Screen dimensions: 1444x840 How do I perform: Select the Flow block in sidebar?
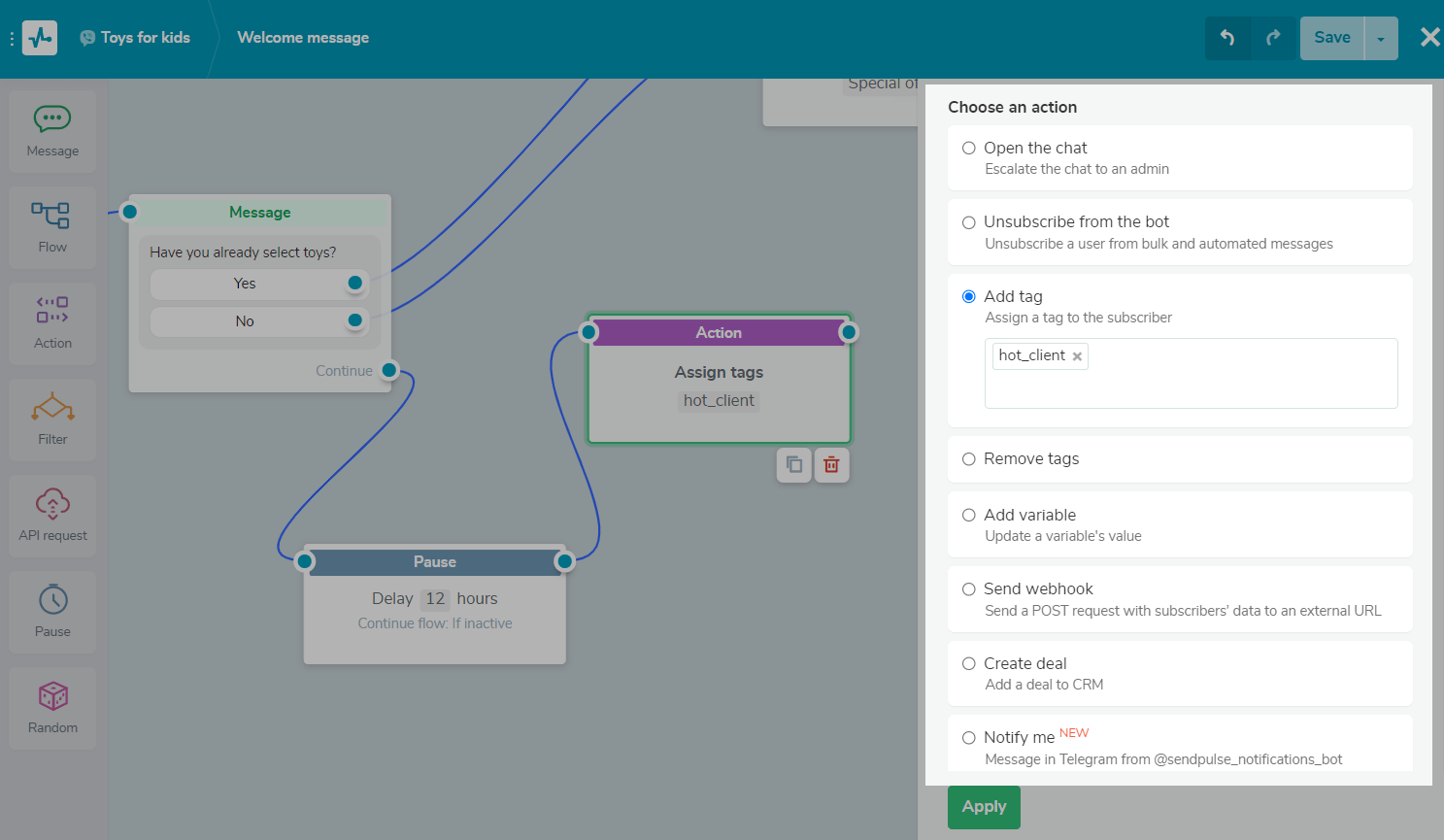52,227
